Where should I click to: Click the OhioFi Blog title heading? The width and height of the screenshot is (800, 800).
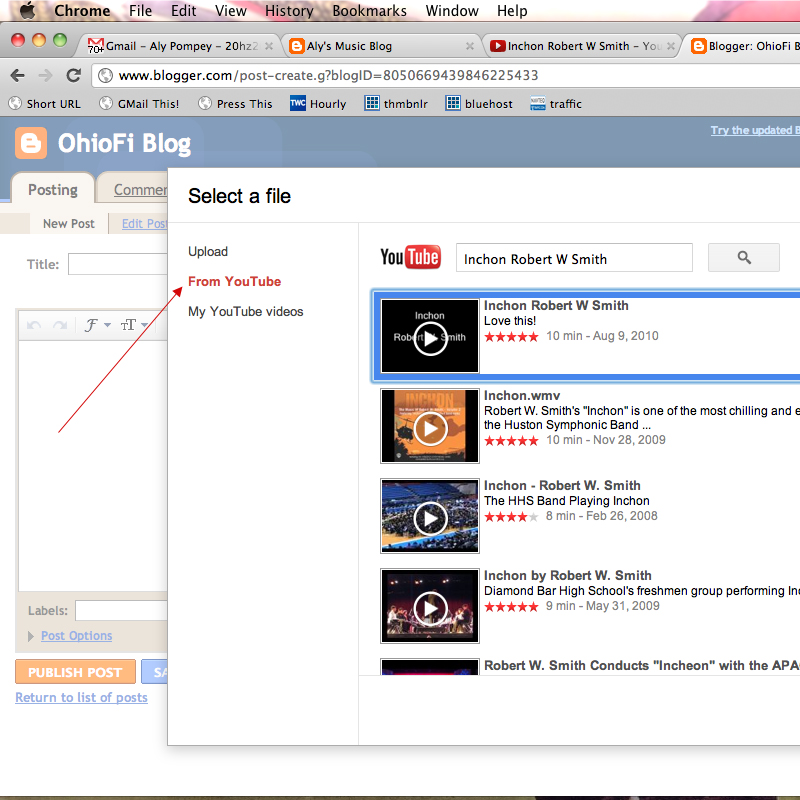point(124,143)
